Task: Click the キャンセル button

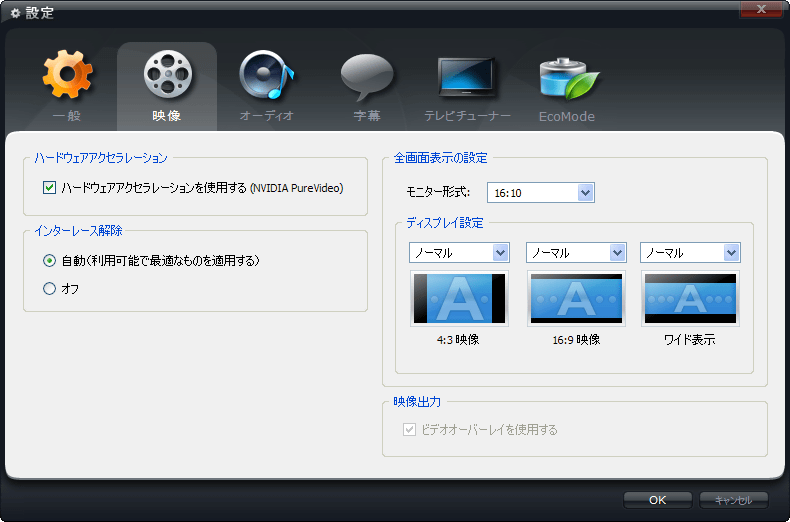Action: point(734,500)
